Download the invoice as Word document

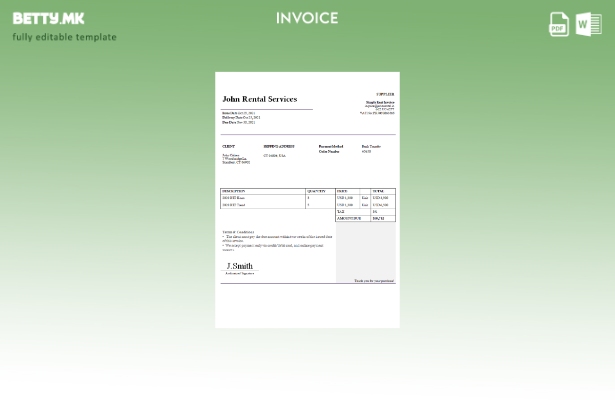click(x=589, y=24)
